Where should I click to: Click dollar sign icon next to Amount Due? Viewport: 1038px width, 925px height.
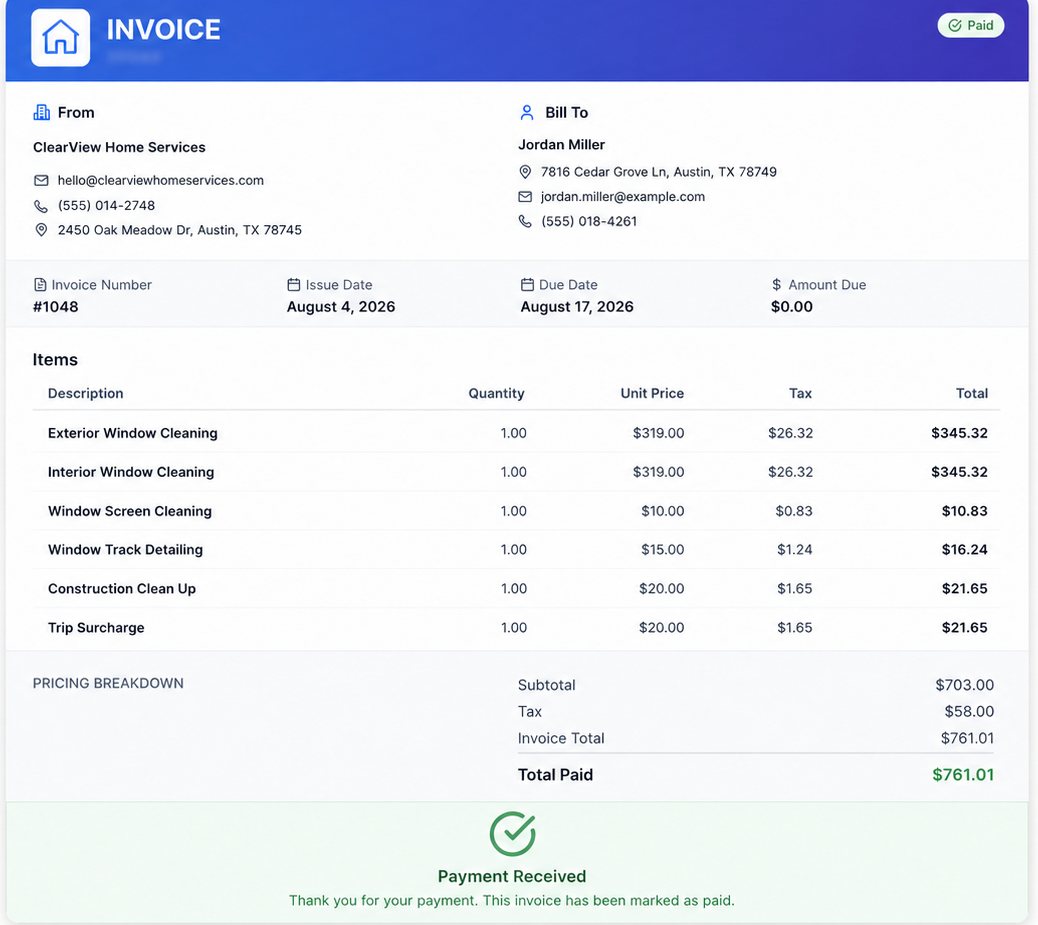tap(777, 285)
